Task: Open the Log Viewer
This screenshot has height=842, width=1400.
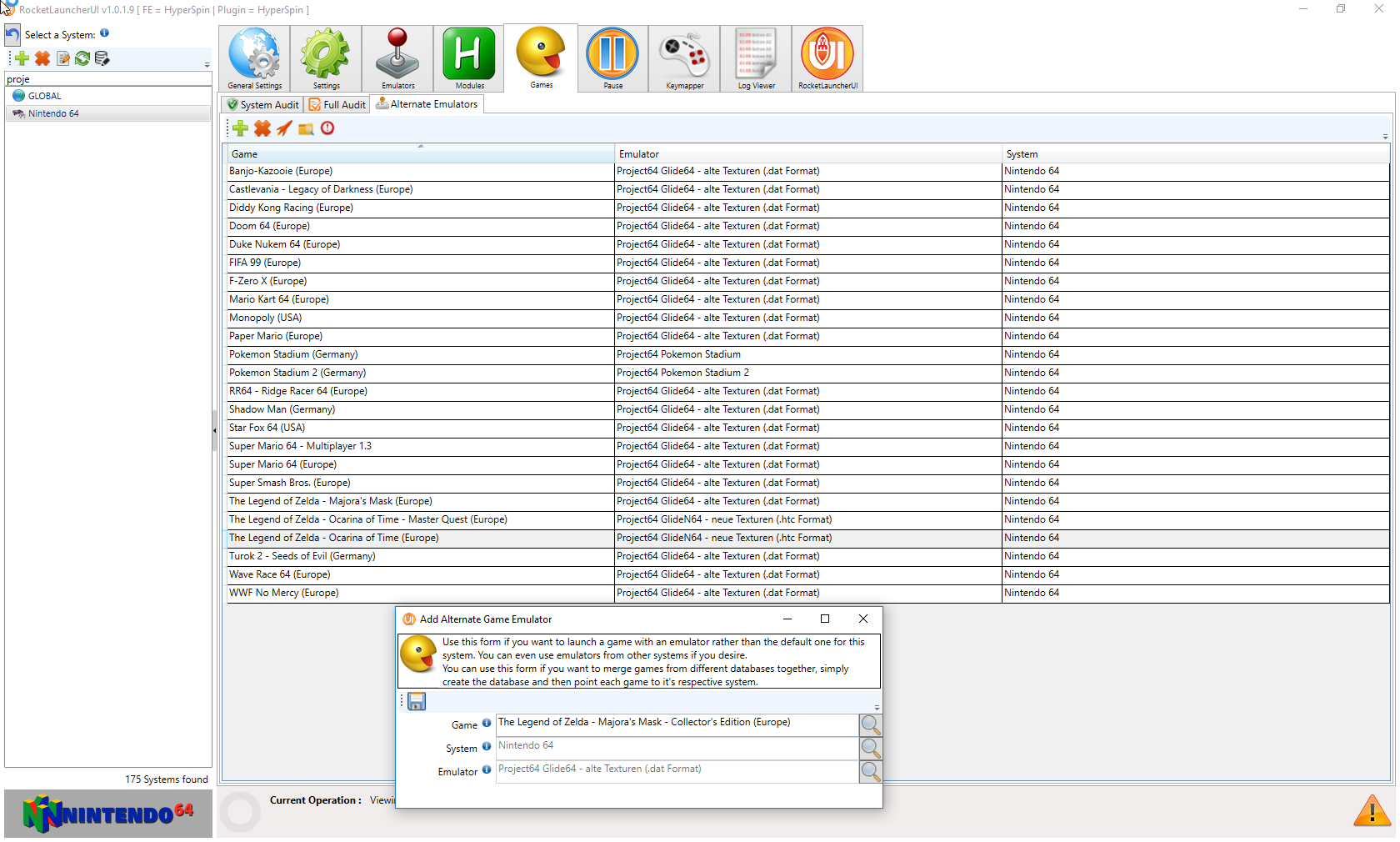Action: [756, 58]
